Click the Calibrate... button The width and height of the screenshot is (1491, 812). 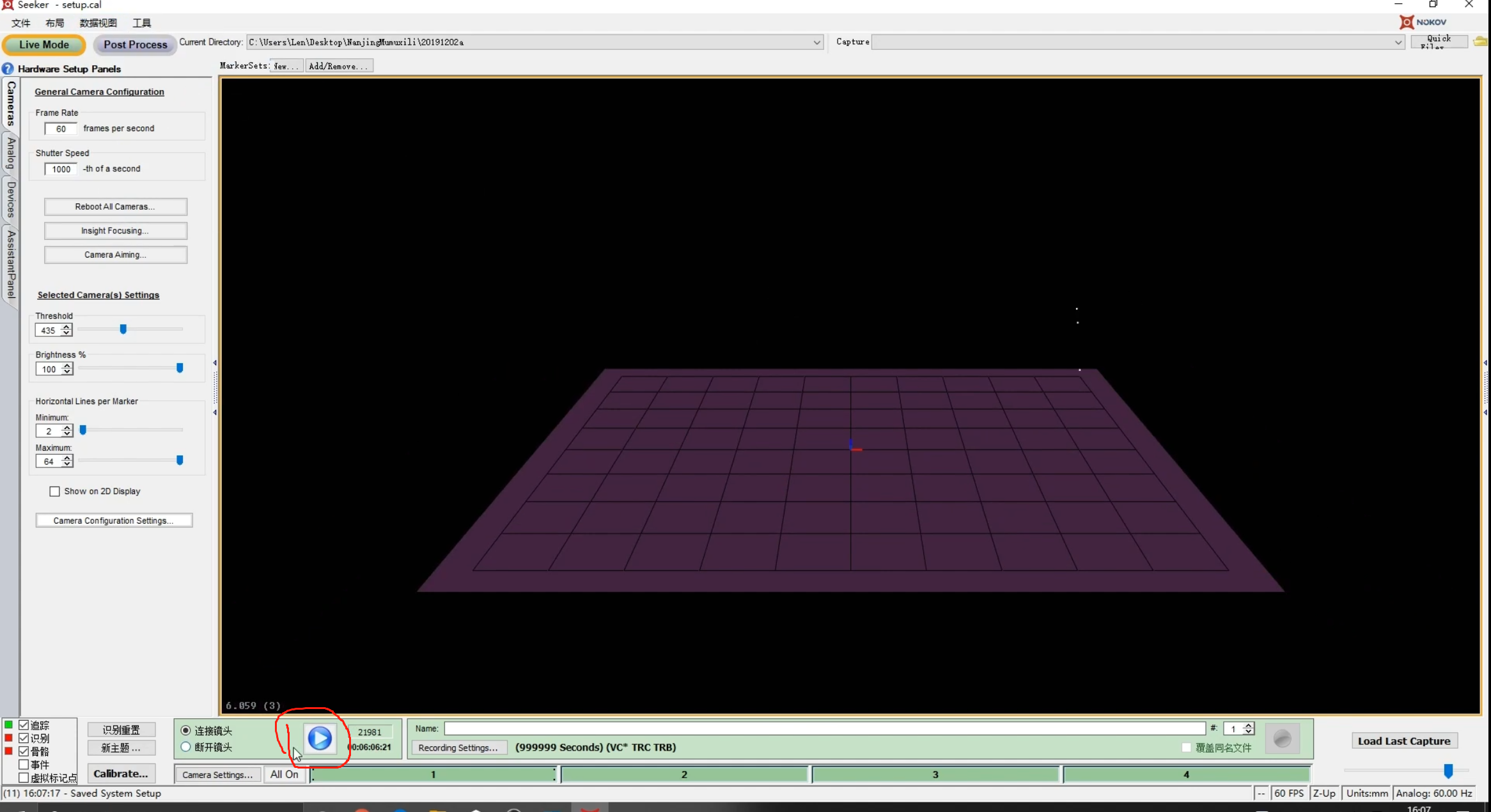pyautogui.click(x=121, y=774)
